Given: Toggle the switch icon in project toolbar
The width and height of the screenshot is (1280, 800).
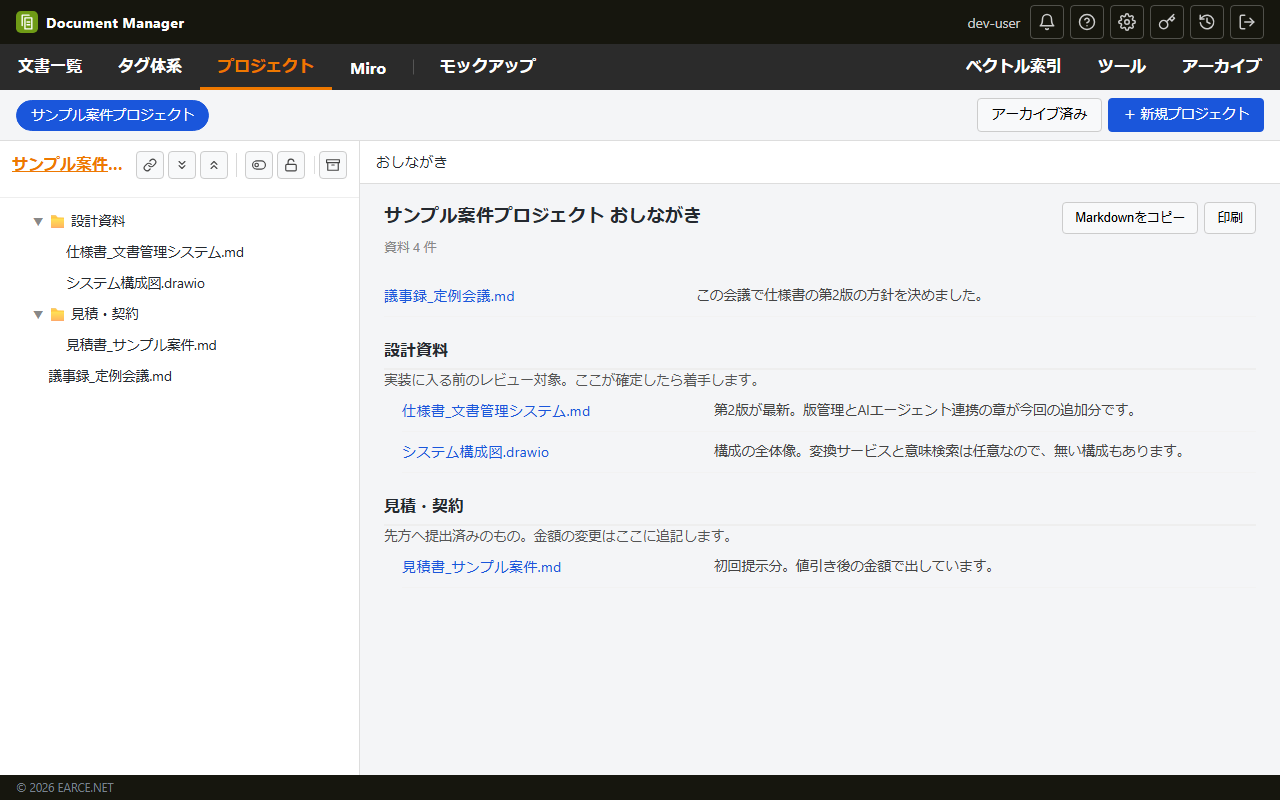Looking at the screenshot, I should pos(259,165).
